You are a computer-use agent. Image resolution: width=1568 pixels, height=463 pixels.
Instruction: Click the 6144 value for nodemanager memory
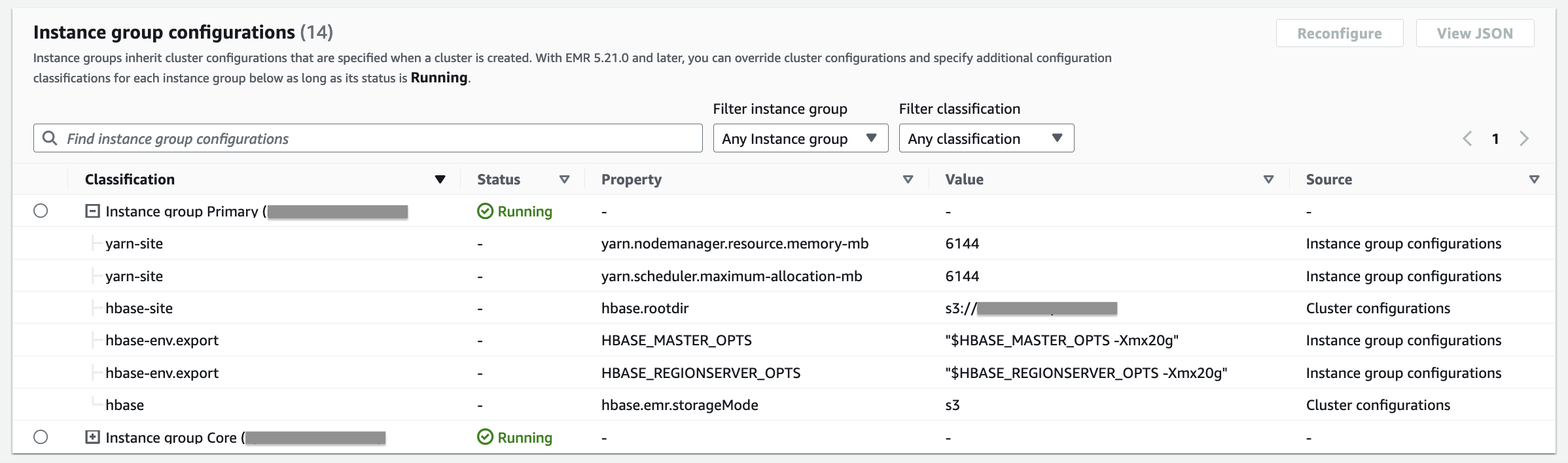(962, 243)
